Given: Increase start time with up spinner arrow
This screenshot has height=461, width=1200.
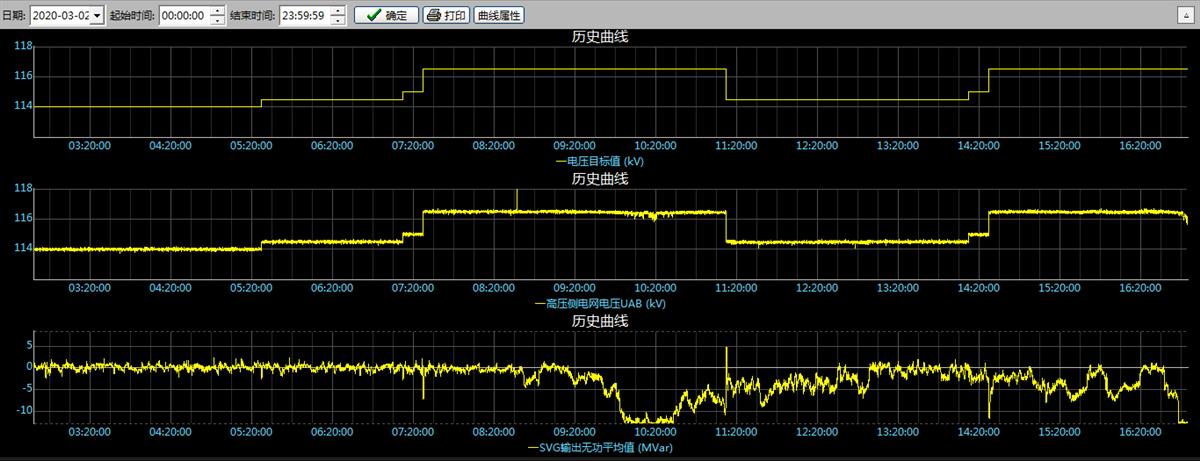Looking at the screenshot, I should click(x=217, y=12).
